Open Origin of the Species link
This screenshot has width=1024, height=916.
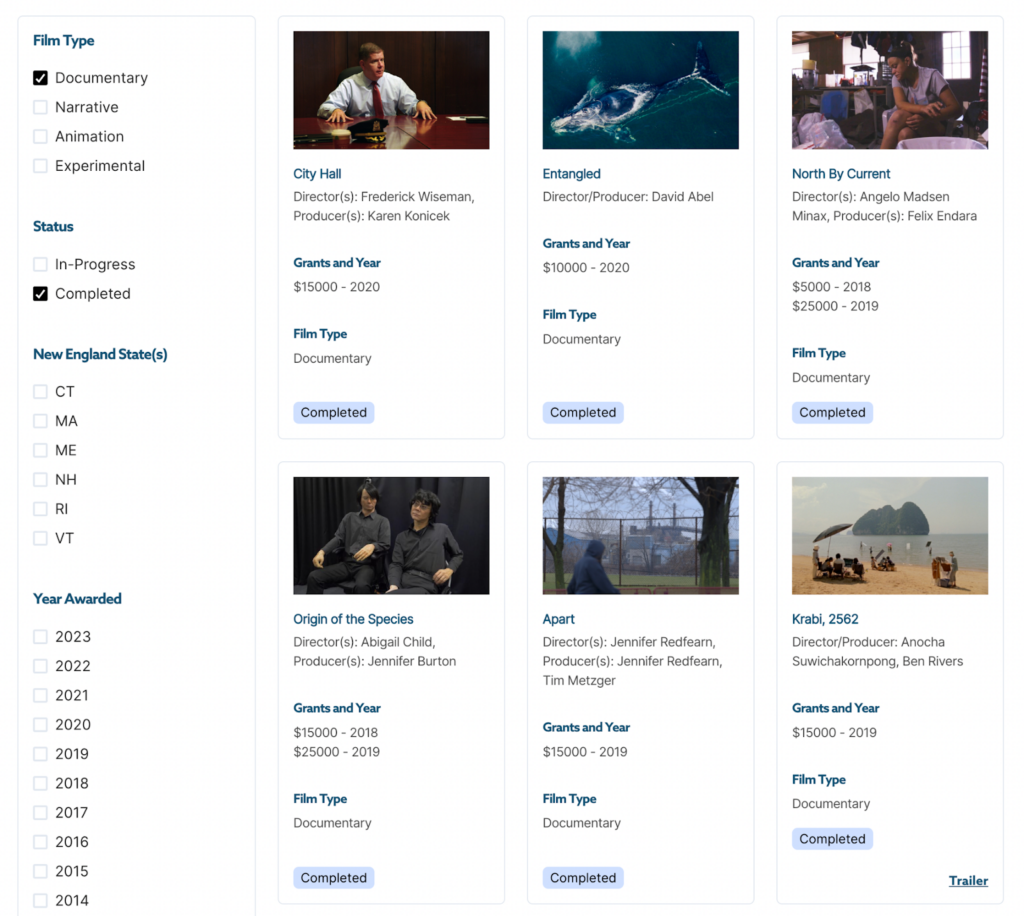(x=353, y=619)
